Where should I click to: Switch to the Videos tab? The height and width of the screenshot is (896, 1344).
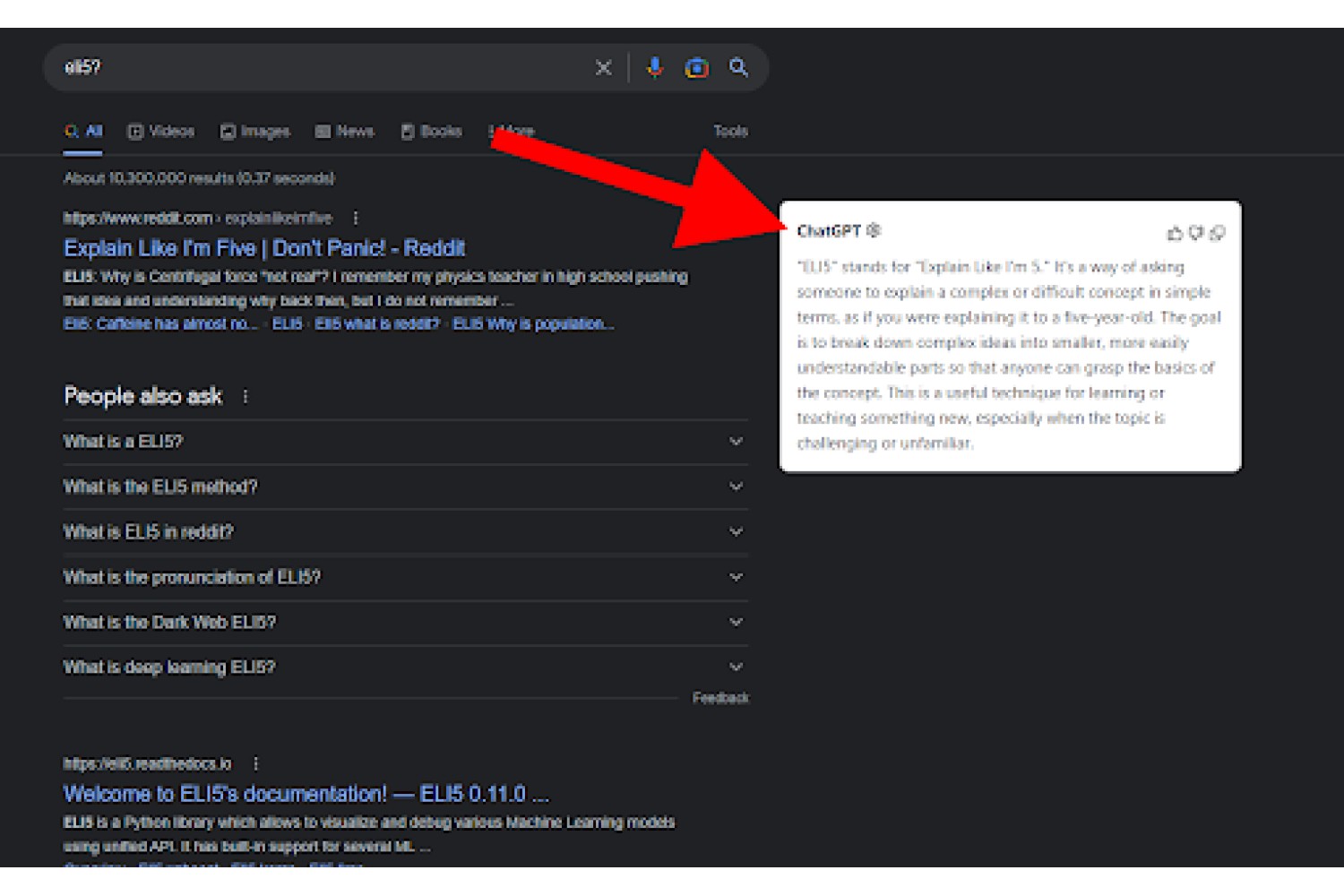click(x=161, y=132)
